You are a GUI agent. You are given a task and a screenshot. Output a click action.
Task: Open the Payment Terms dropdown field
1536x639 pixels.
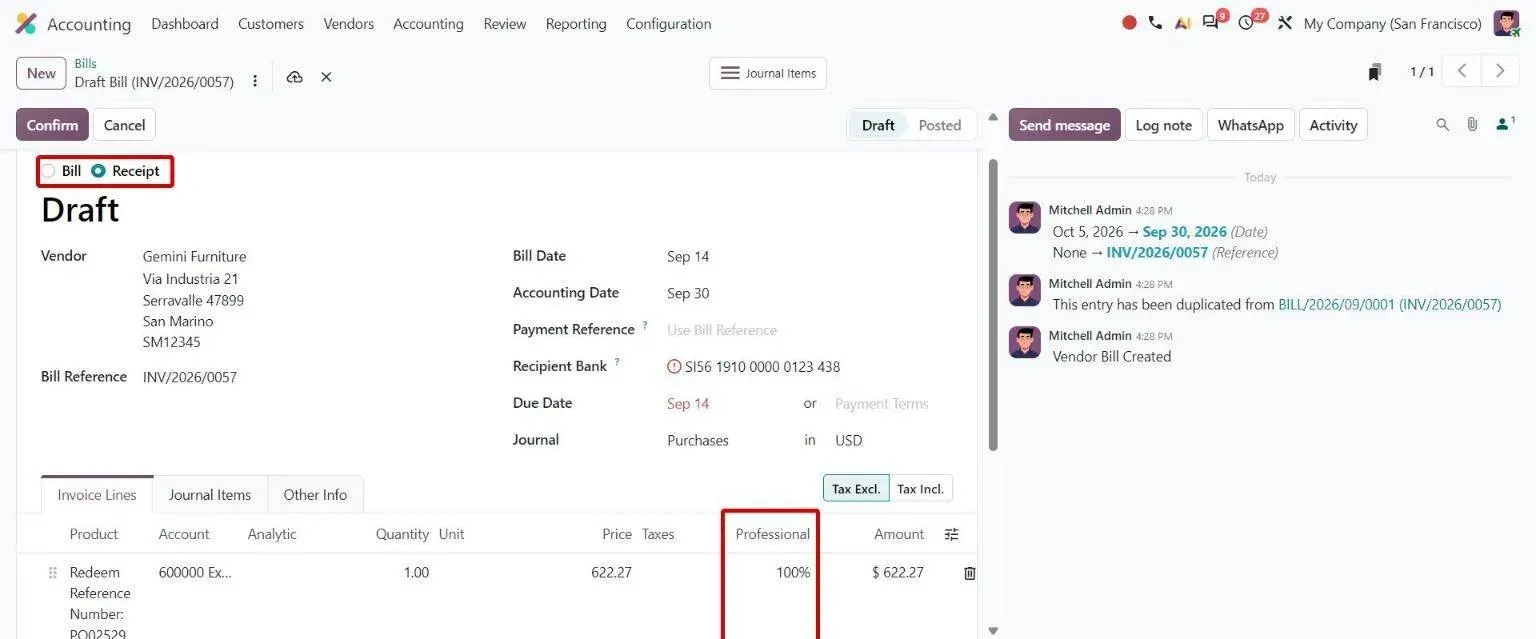(890, 404)
